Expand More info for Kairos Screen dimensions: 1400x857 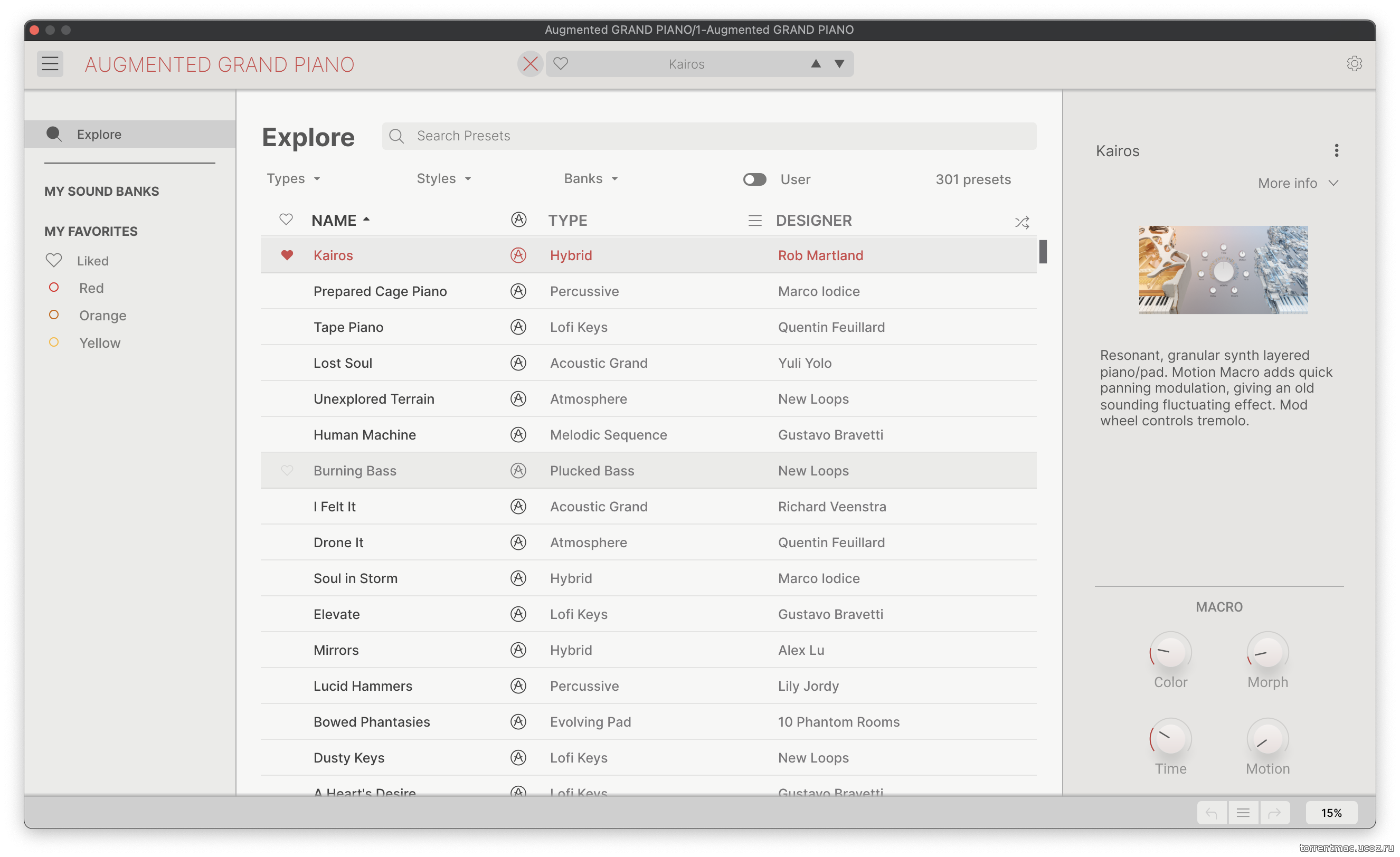pyautogui.click(x=1298, y=183)
